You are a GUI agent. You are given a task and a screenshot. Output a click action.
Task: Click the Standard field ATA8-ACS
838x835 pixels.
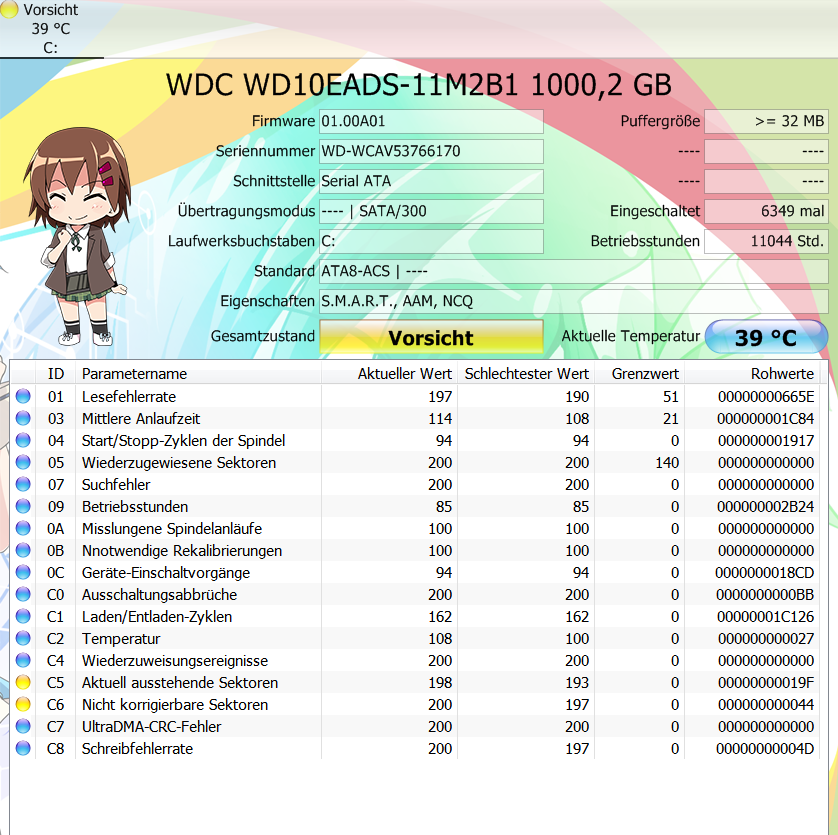[x=573, y=271]
